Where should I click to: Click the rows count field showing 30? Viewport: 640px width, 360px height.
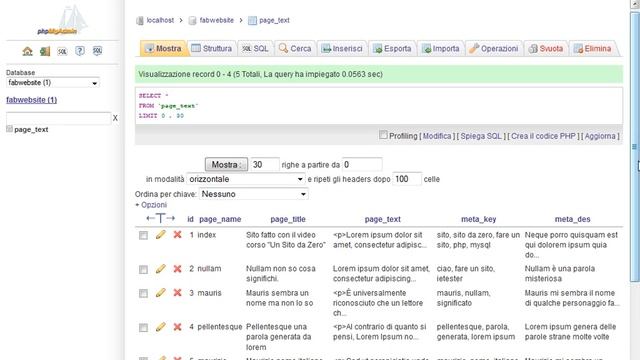(x=265, y=164)
